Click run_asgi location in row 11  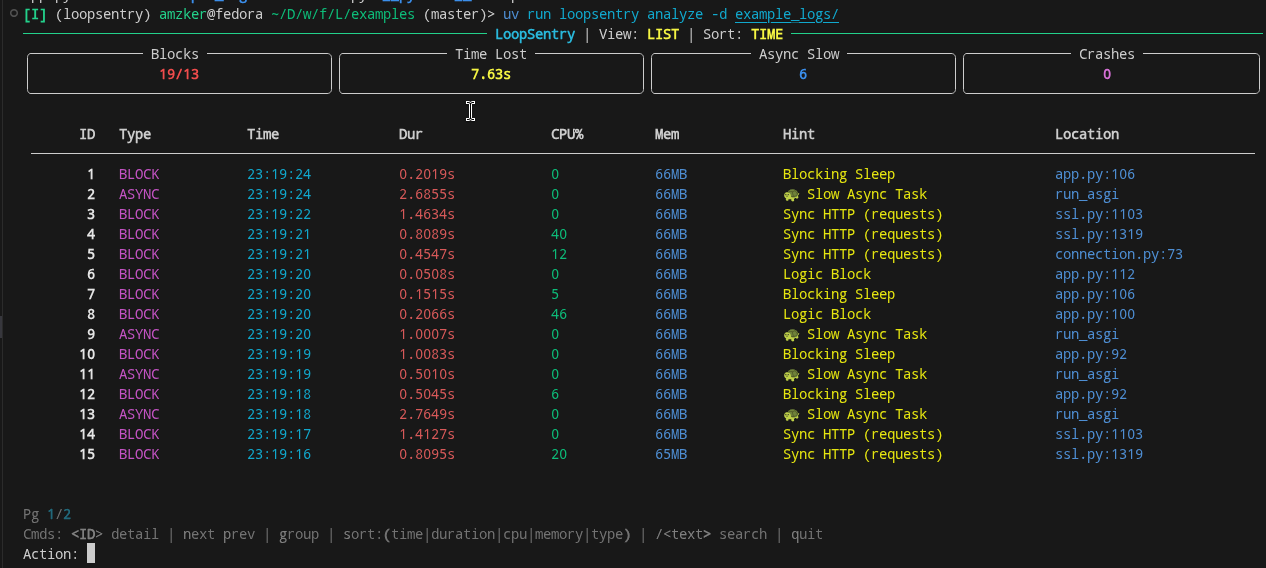1087,374
